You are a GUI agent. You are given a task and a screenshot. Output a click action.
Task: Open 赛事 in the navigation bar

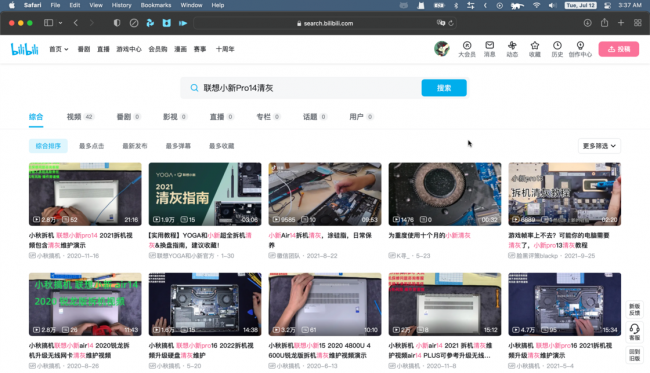point(200,49)
